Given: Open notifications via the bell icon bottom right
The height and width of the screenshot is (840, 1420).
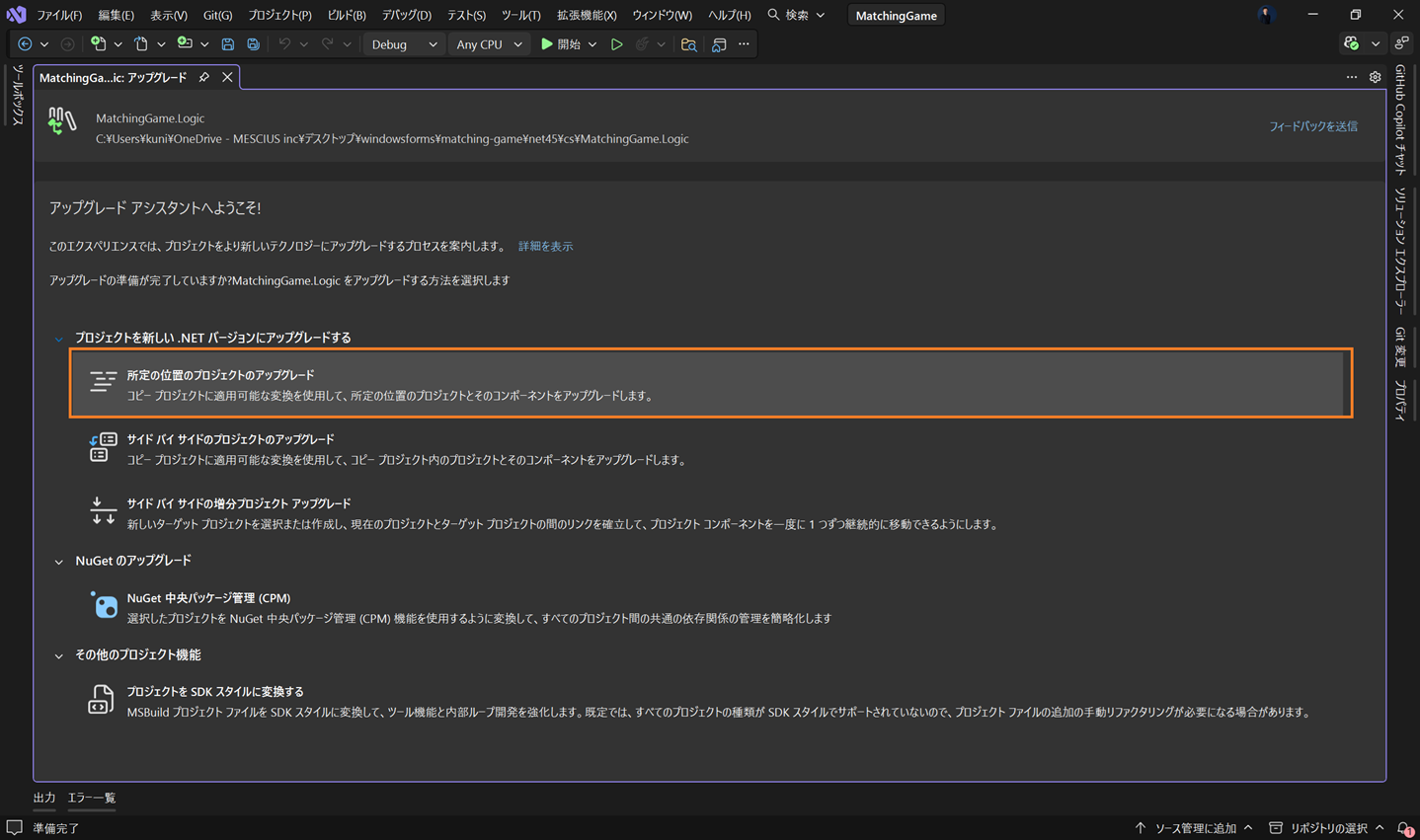Looking at the screenshot, I should pos(1403,827).
